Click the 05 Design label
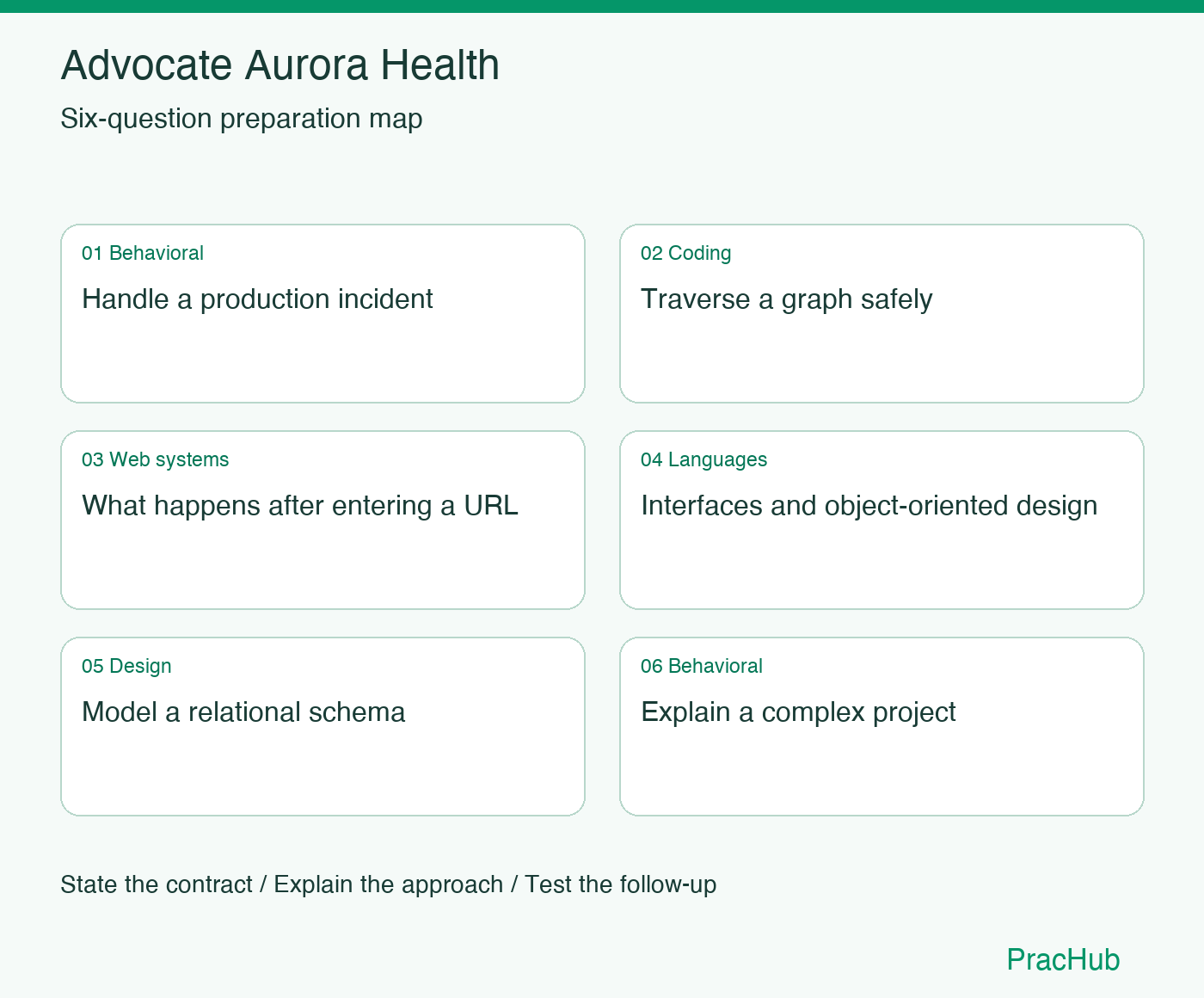 coord(126,666)
